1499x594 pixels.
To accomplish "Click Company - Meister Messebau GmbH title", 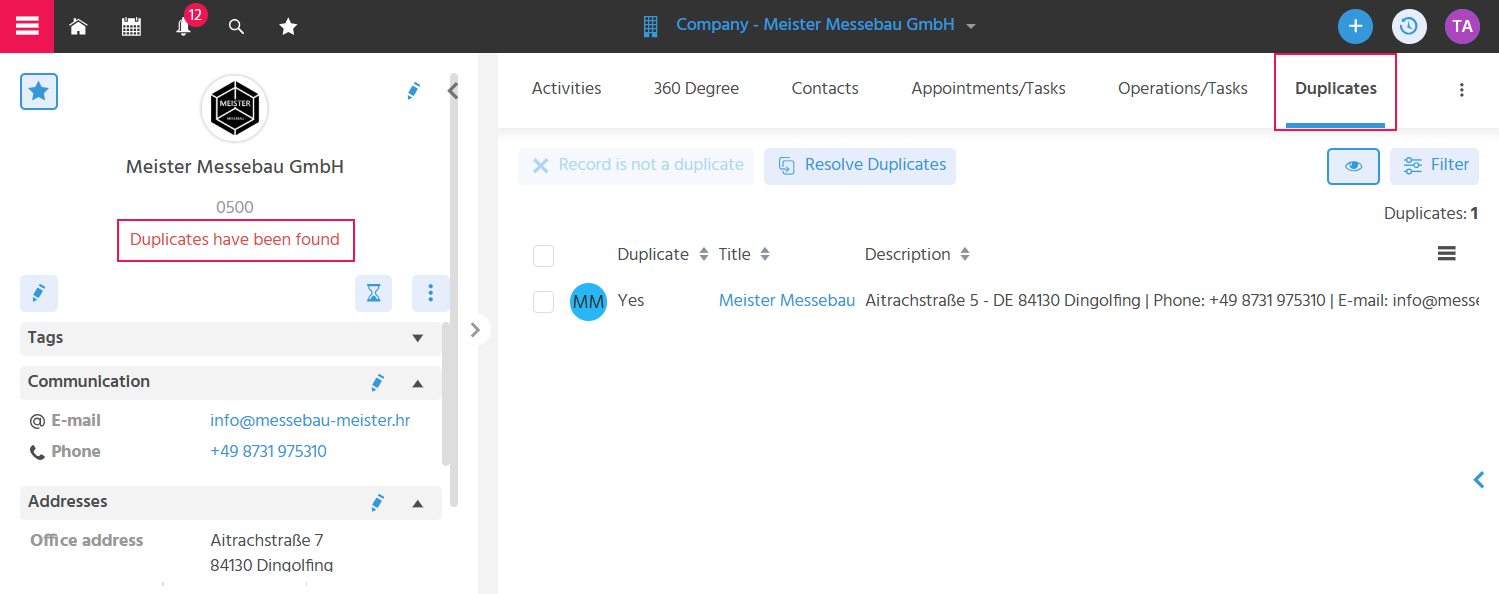I will (x=815, y=25).
